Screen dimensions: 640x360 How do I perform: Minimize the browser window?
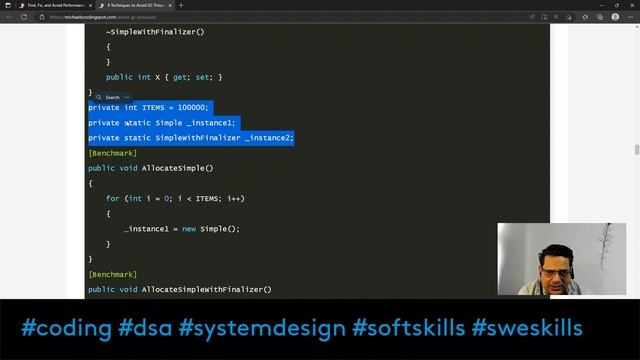(602, 5)
